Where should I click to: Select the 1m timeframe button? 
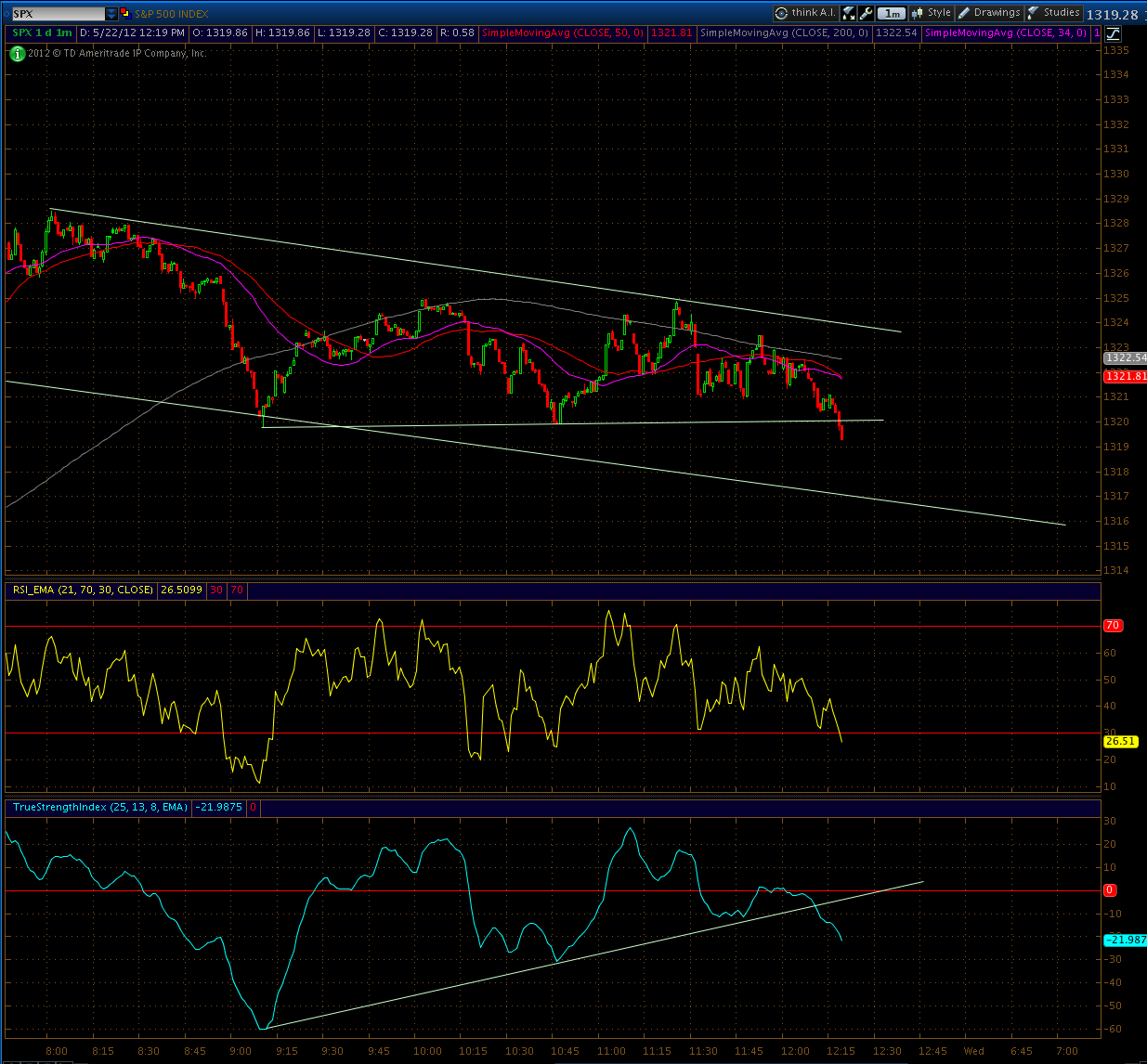pos(892,14)
